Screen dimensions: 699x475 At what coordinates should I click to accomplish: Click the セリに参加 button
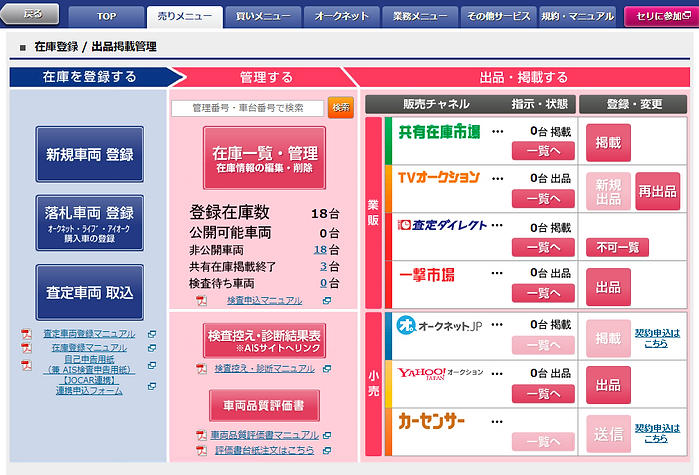662,16
